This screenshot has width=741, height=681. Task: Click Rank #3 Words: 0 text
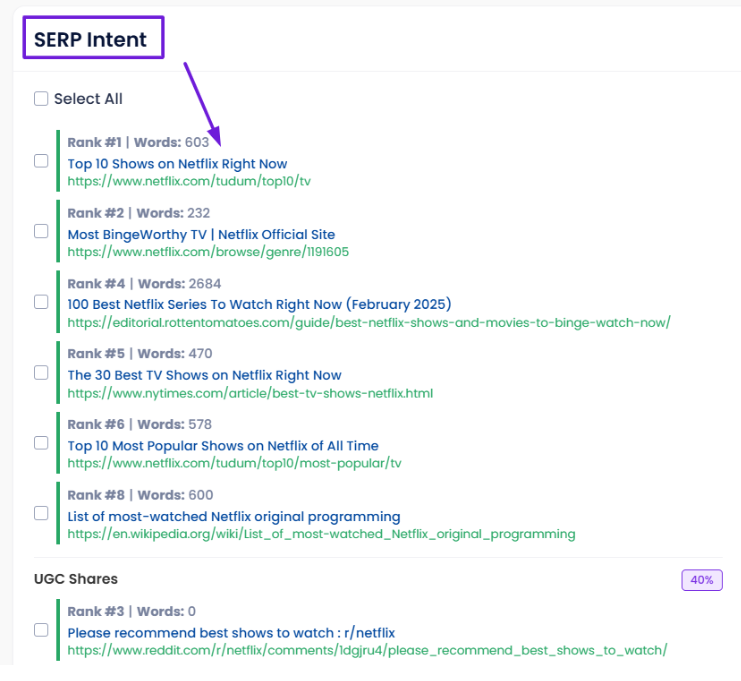point(131,612)
